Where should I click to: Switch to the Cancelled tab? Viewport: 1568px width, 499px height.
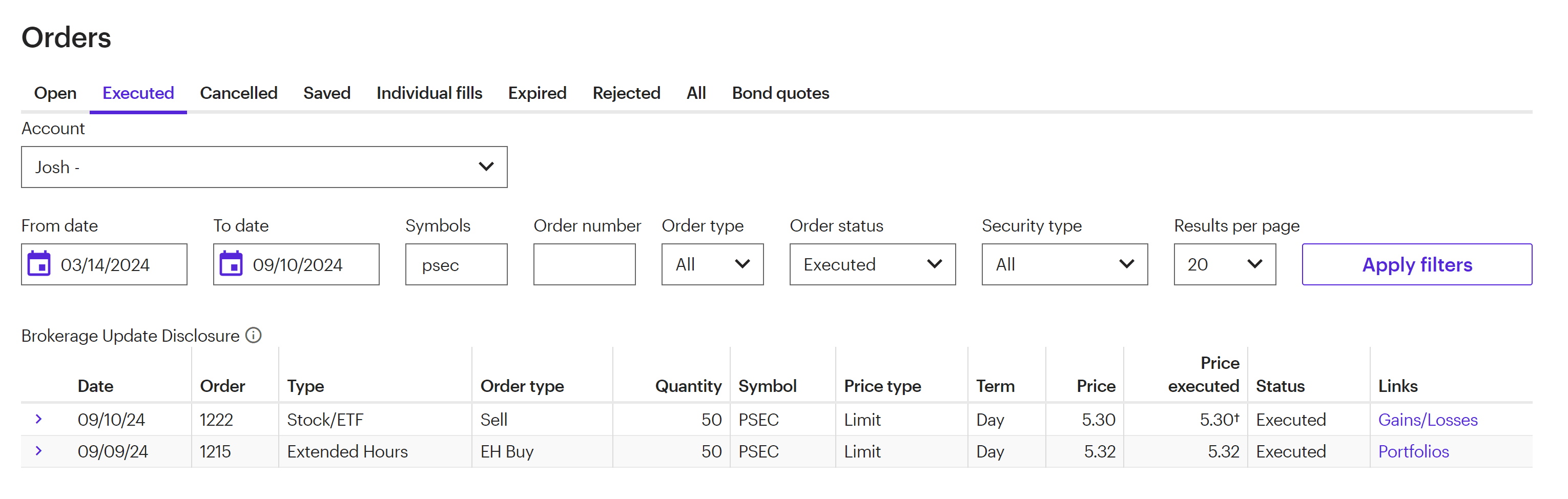(x=239, y=93)
